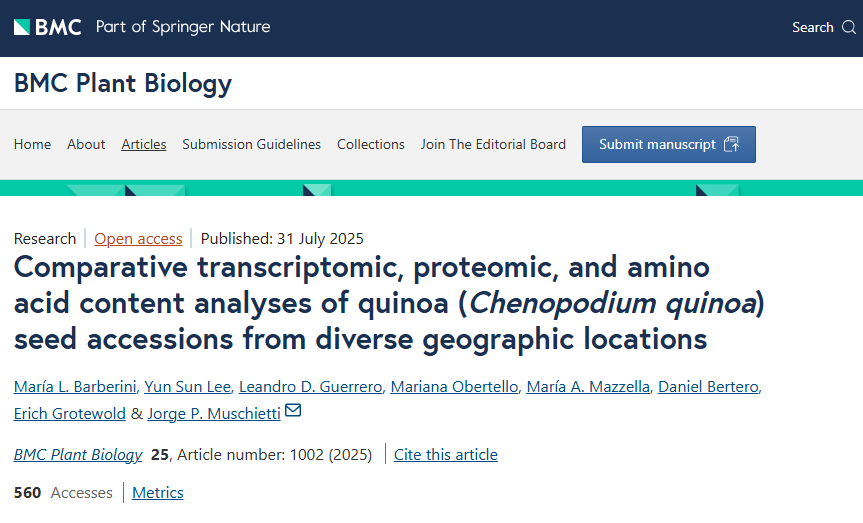Screen dimensions: 863x523
Task: View the article Metrics link
Action: pyautogui.click(x=158, y=492)
